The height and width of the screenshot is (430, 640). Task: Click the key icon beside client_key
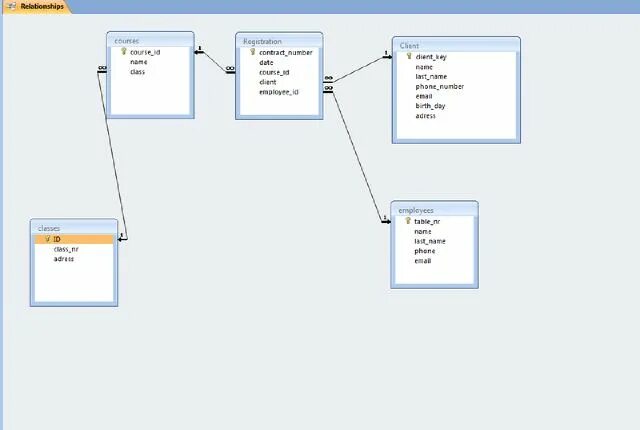tap(409, 56)
